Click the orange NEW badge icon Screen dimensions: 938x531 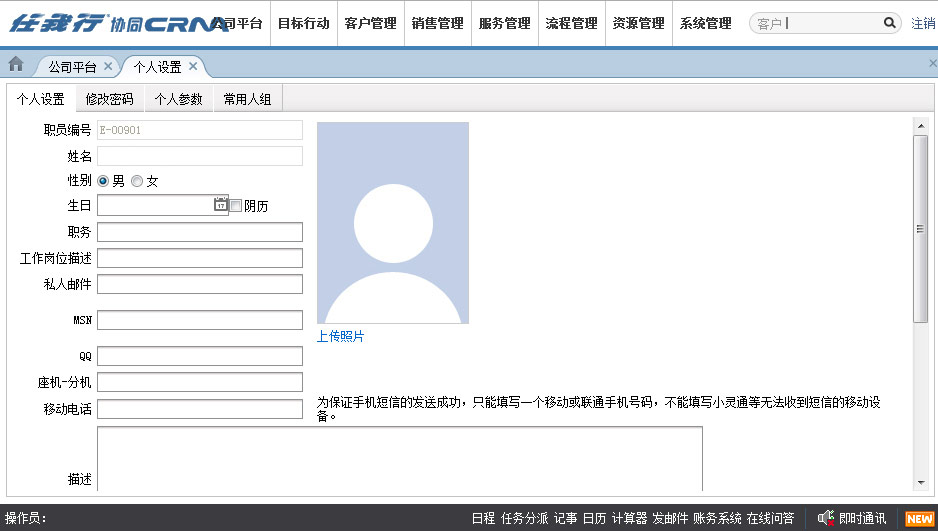(919, 518)
